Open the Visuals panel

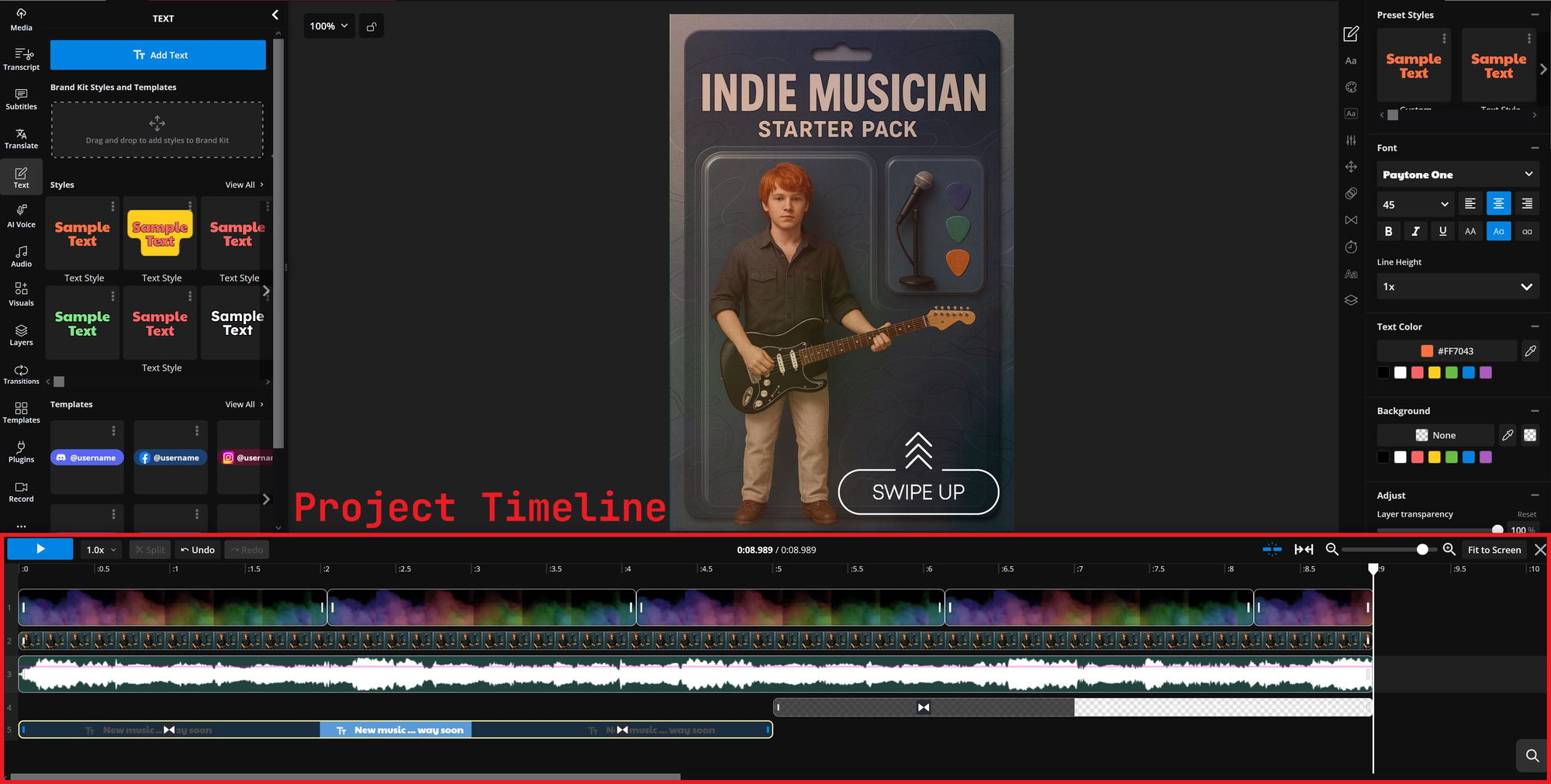click(x=21, y=295)
